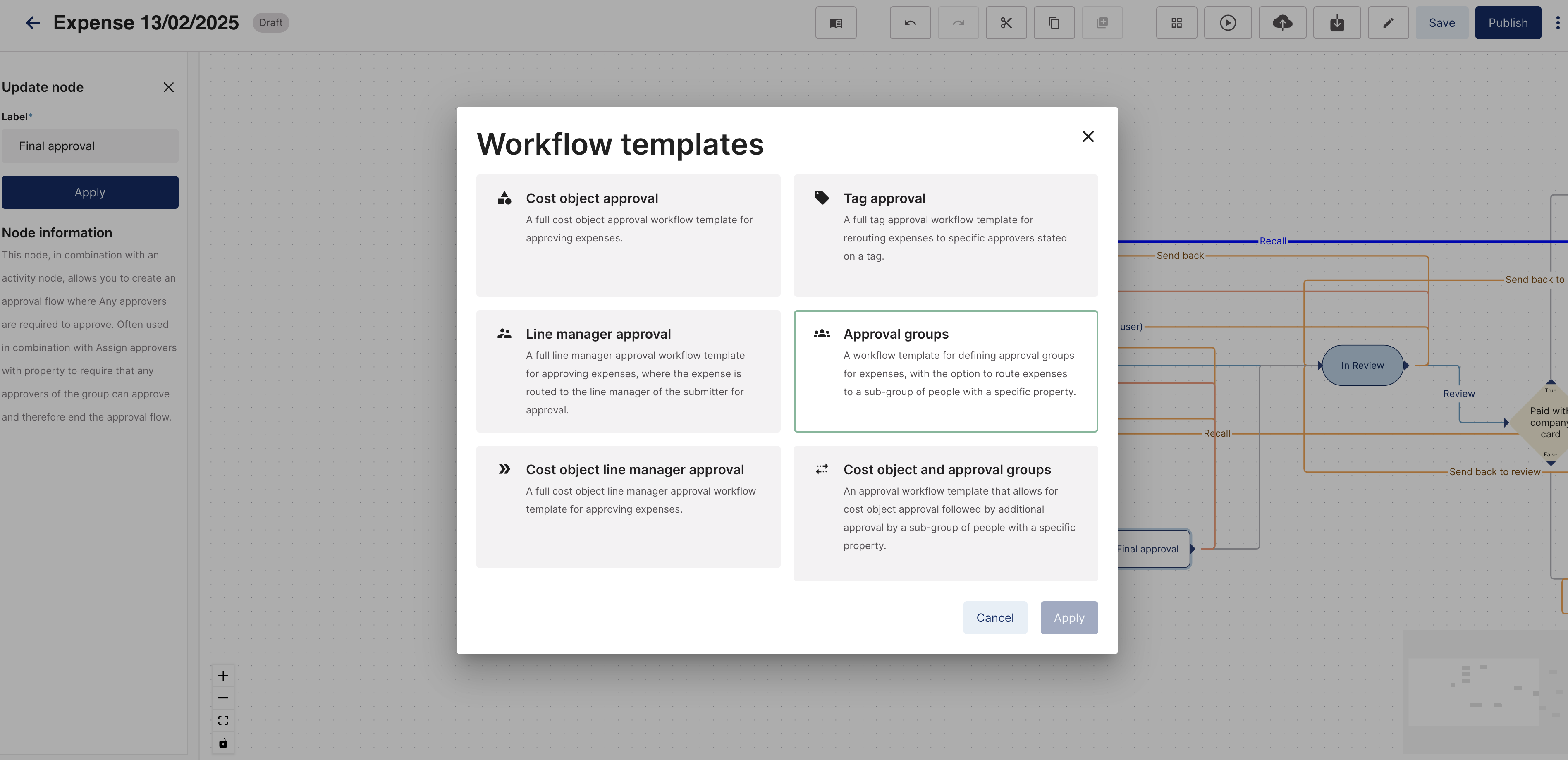
Task: Zoom out on the canvas
Action: [223, 698]
